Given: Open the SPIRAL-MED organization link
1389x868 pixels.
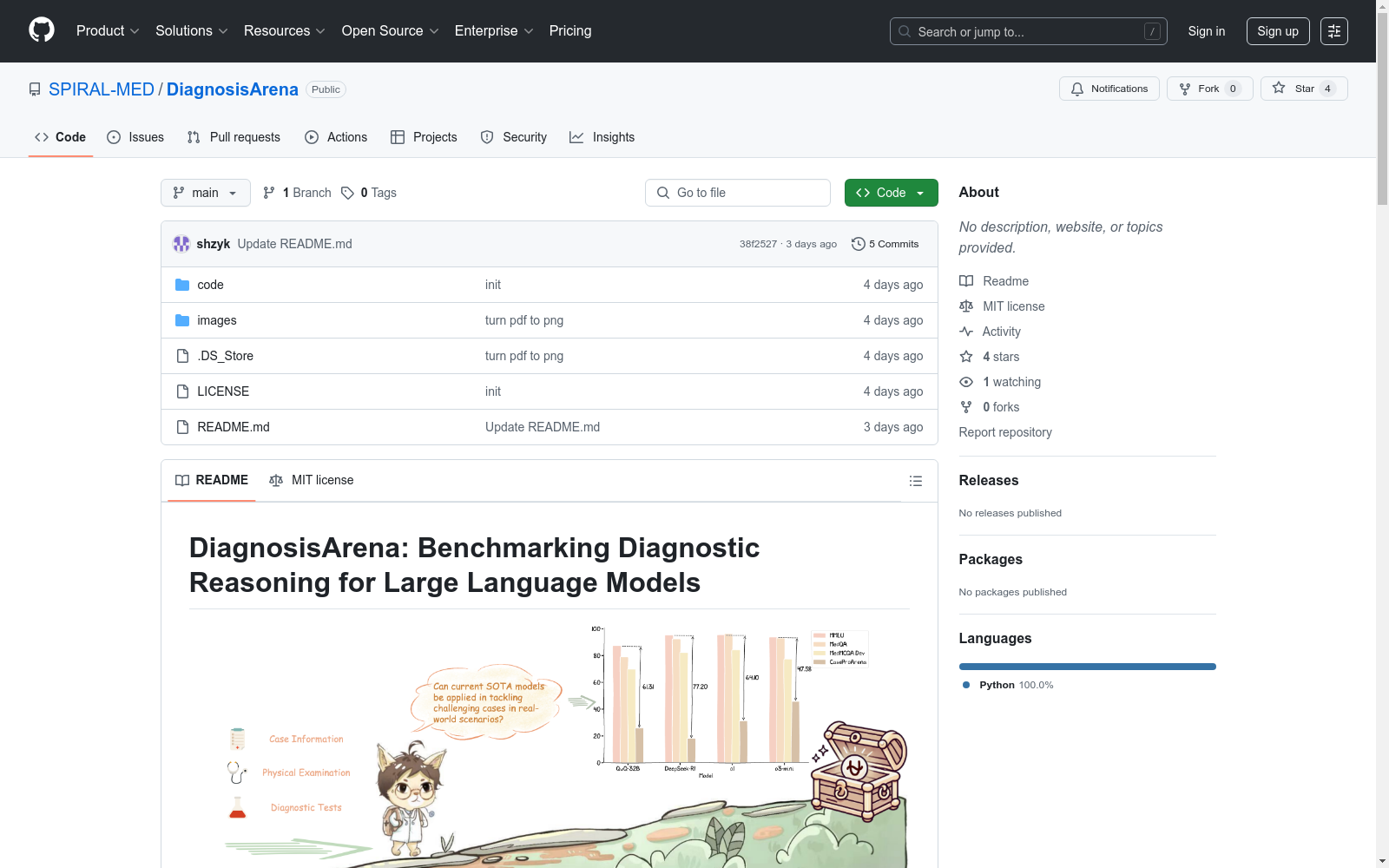Looking at the screenshot, I should (102, 89).
